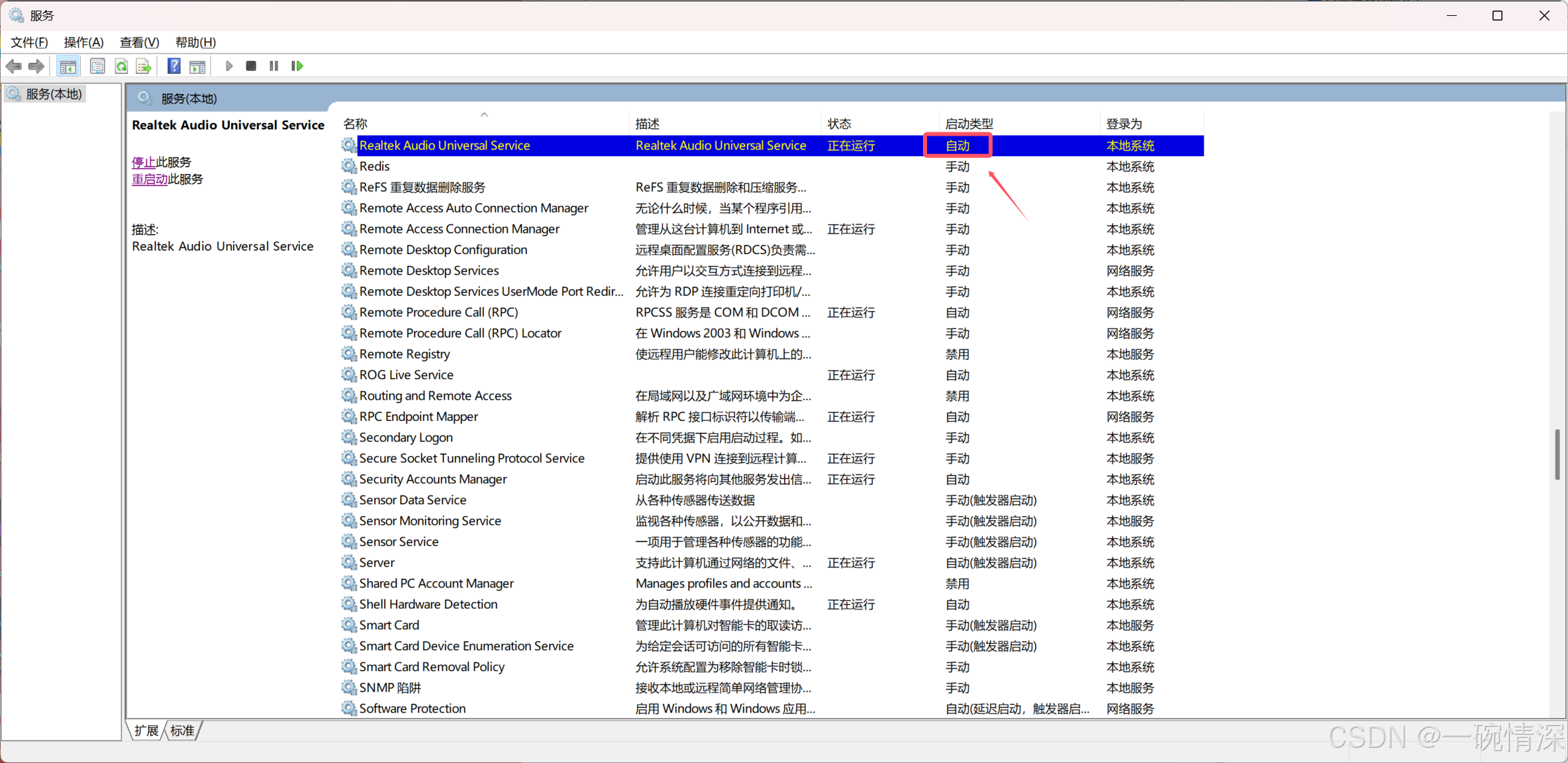Open Help via blue question-mark icon
The image size is (1568, 763).
coord(174,66)
